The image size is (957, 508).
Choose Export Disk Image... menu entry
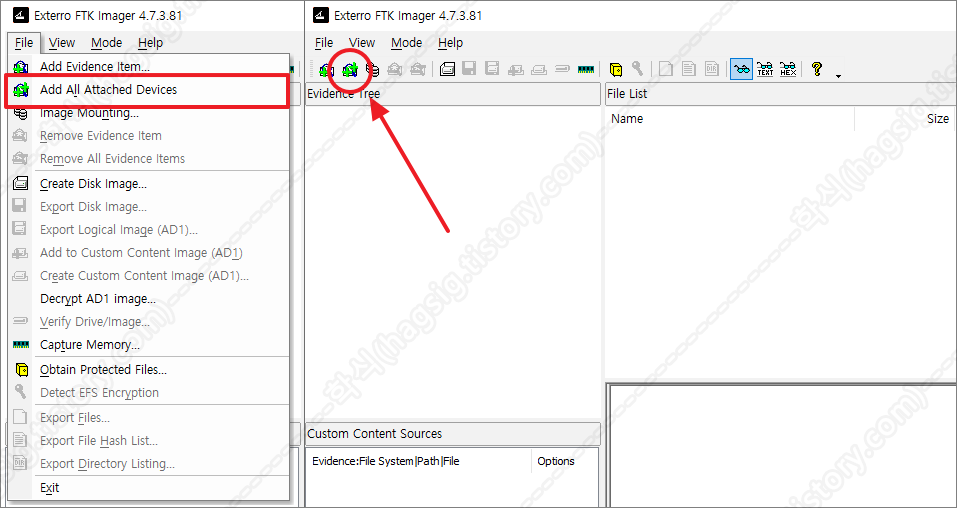[x=149, y=207]
